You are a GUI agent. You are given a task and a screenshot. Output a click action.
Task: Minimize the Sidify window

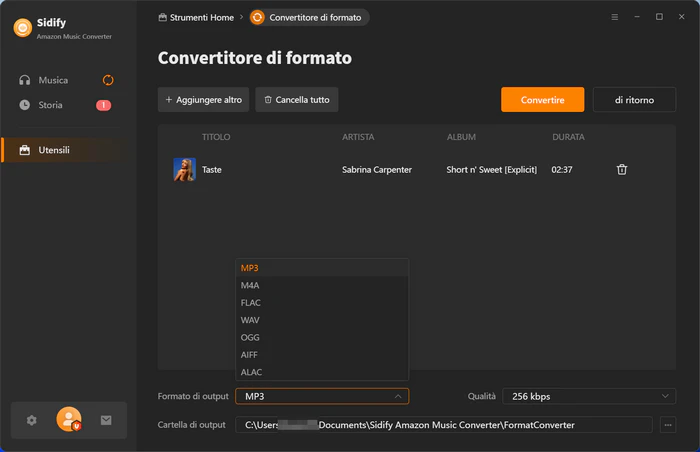coord(637,17)
